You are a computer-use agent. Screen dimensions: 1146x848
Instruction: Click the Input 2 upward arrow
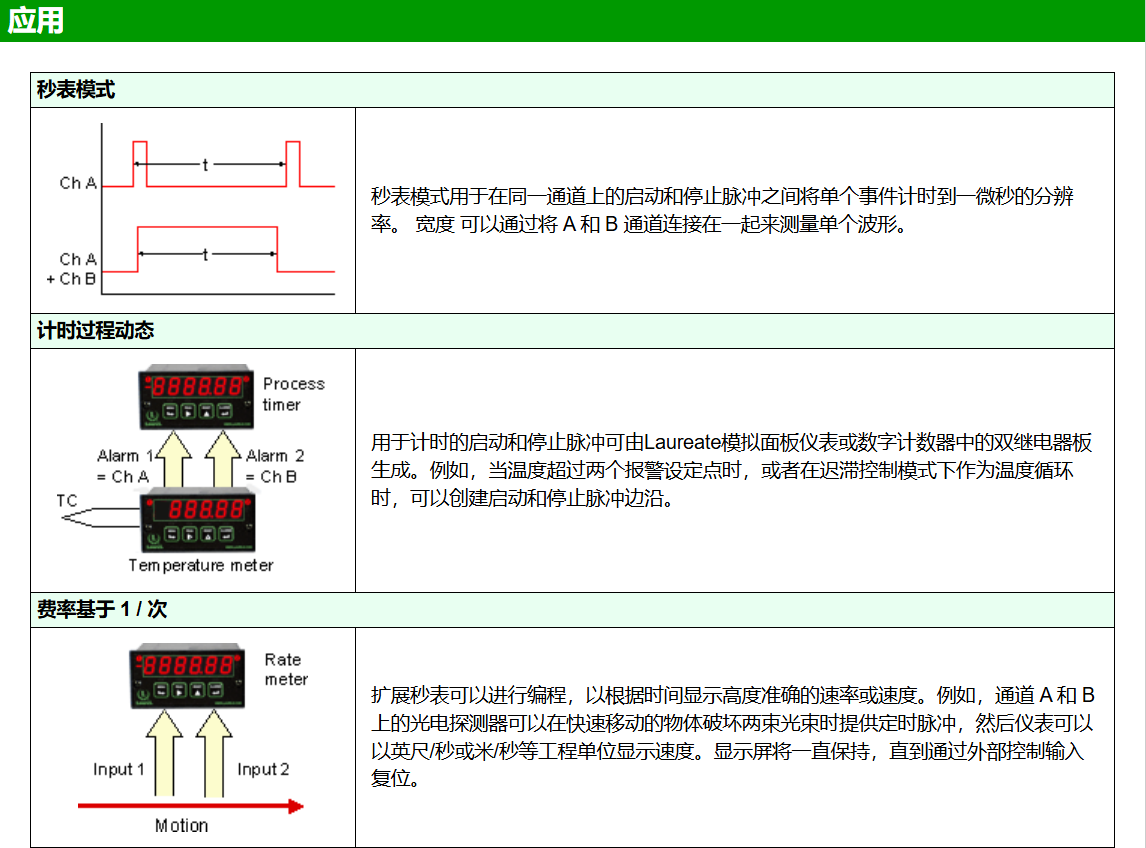tap(214, 753)
